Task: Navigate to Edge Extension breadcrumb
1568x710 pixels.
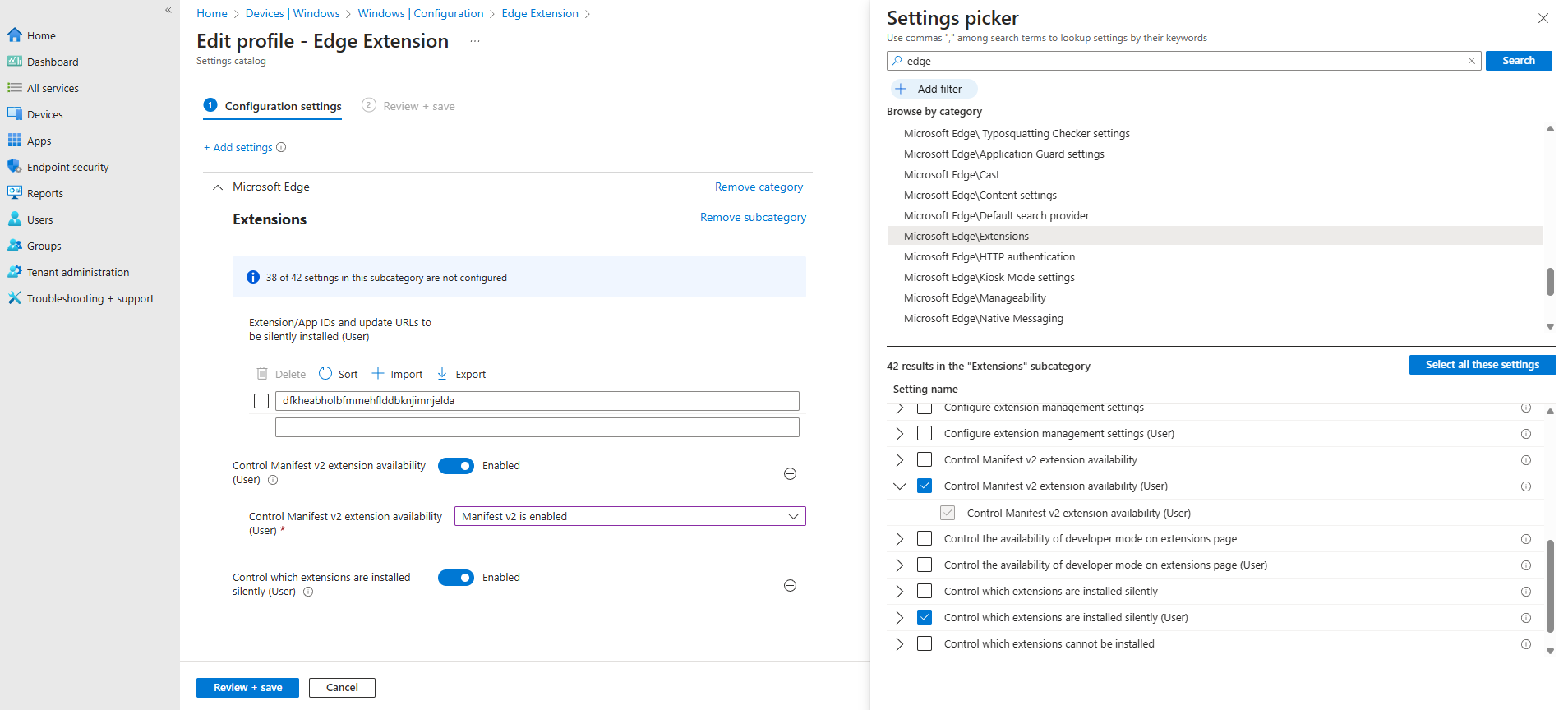Action: 540,13
